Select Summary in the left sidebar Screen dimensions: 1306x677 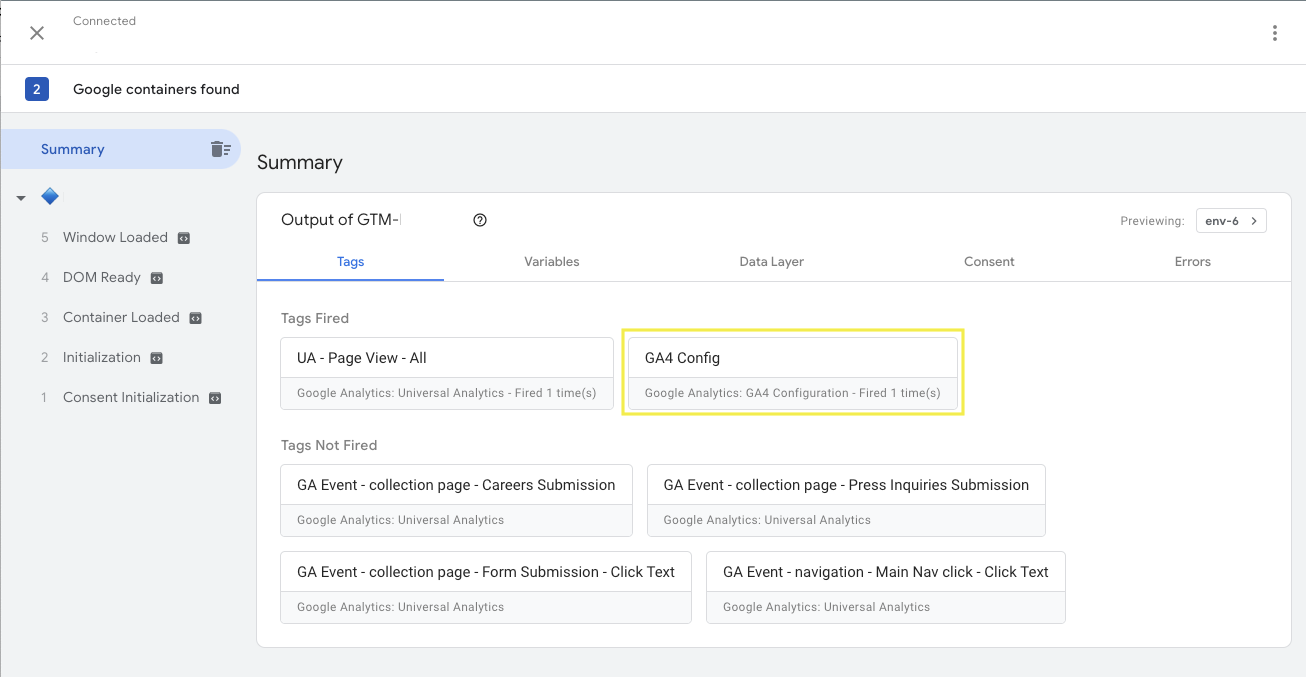tap(73, 149)
